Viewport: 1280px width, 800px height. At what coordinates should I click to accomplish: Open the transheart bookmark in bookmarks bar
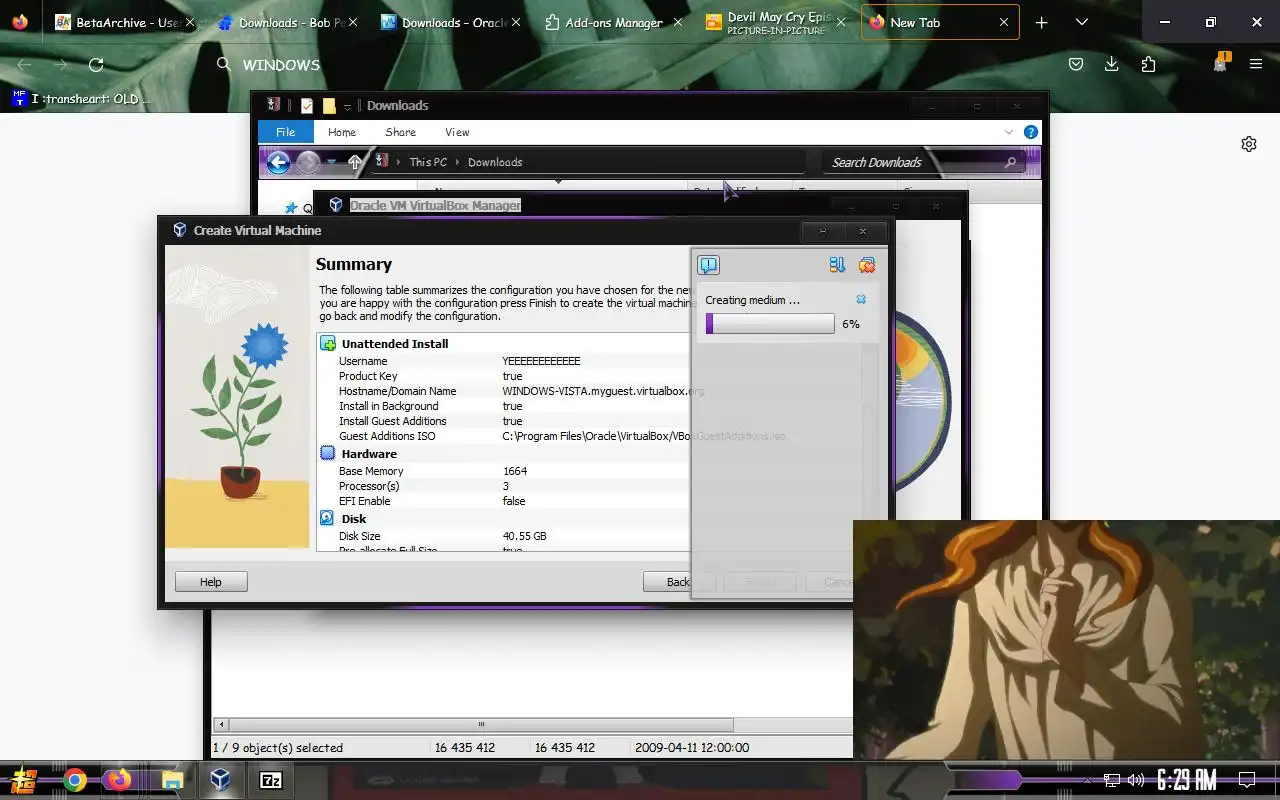tap(80, 99)
